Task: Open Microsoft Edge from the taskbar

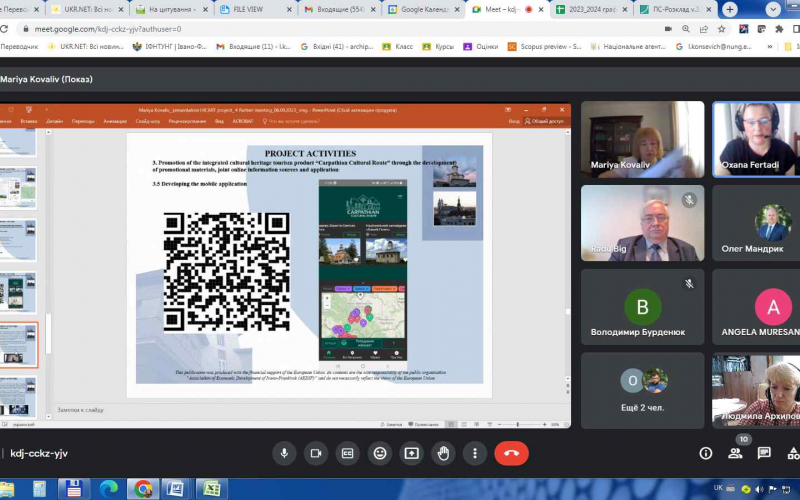Action: [109, 489]
